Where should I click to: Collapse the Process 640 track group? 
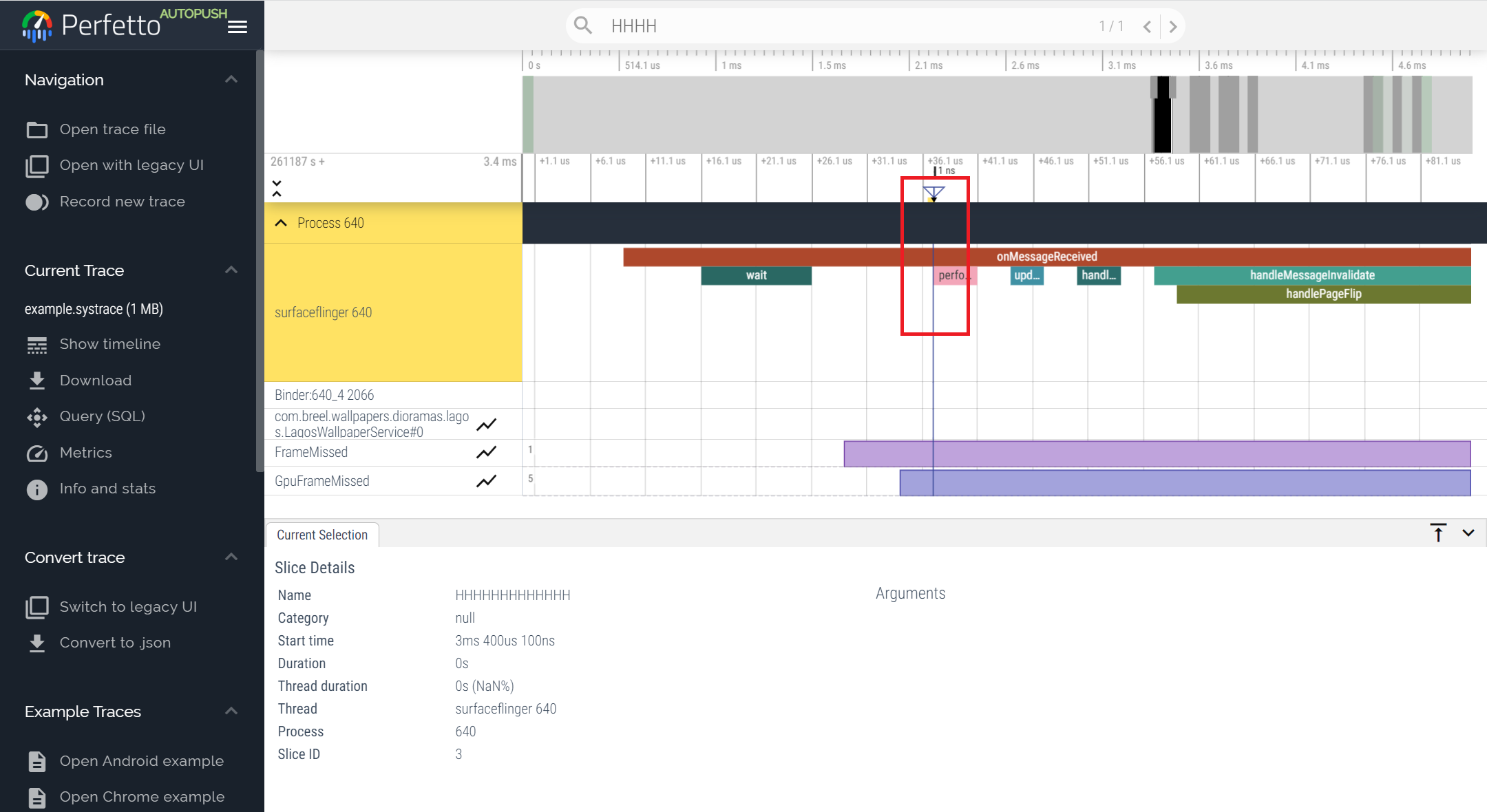[x=281, y=223]
